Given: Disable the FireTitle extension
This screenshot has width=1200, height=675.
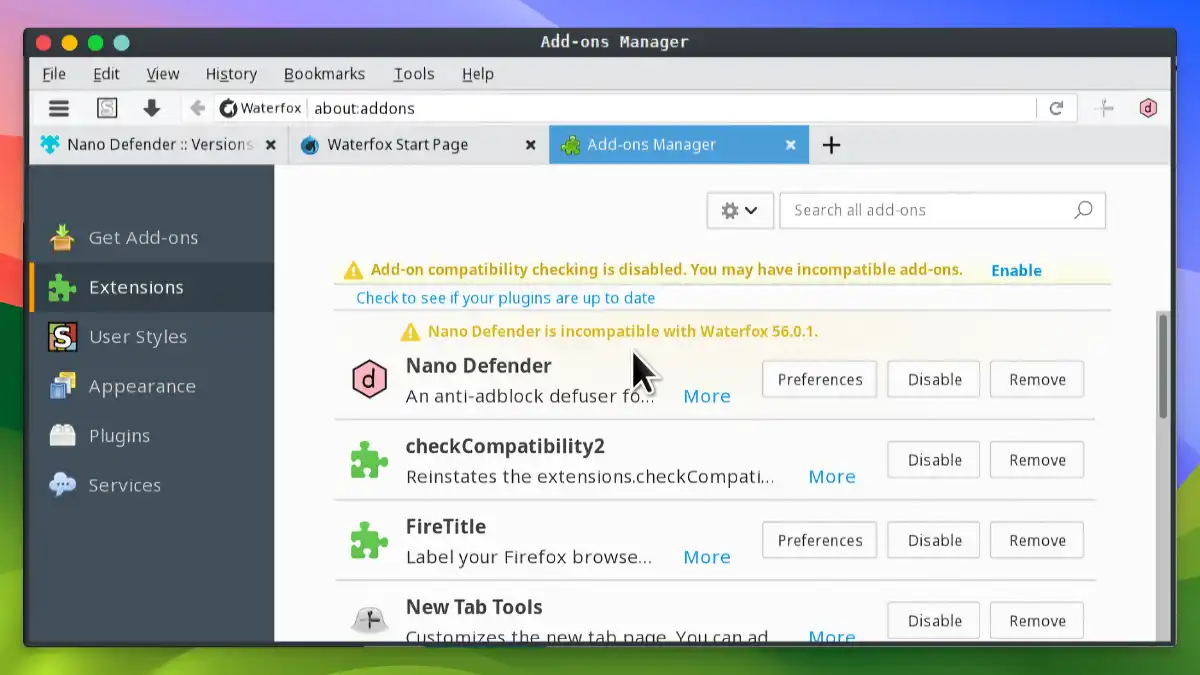Looking at the screenshot, I should 933,540.
